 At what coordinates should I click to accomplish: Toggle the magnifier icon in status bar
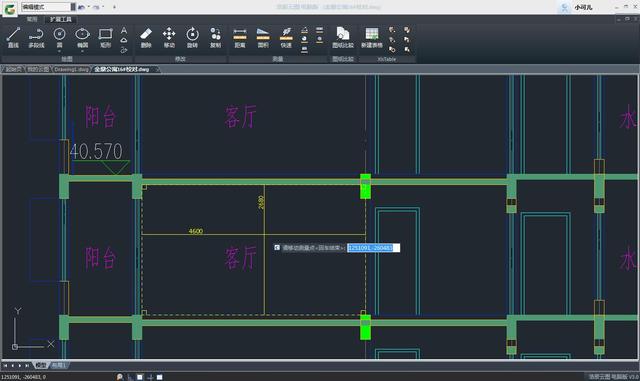(x=120, y=377)
